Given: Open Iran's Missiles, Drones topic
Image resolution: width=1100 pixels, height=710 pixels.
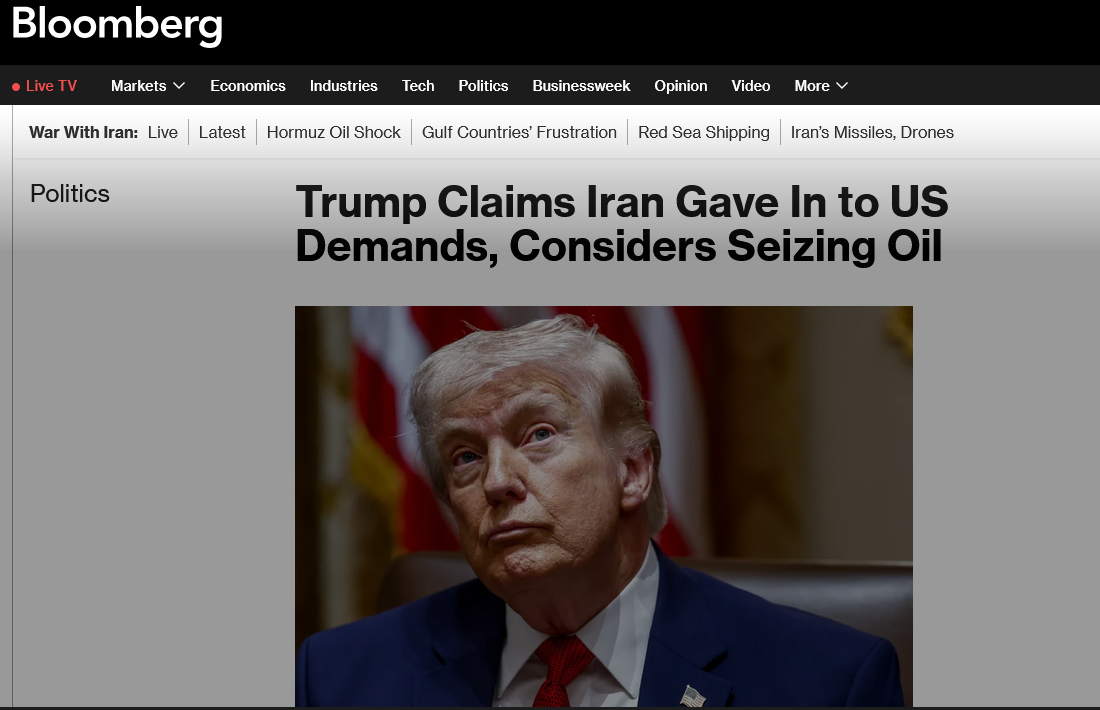Looking at the screenshot, I should pos(872,132).
